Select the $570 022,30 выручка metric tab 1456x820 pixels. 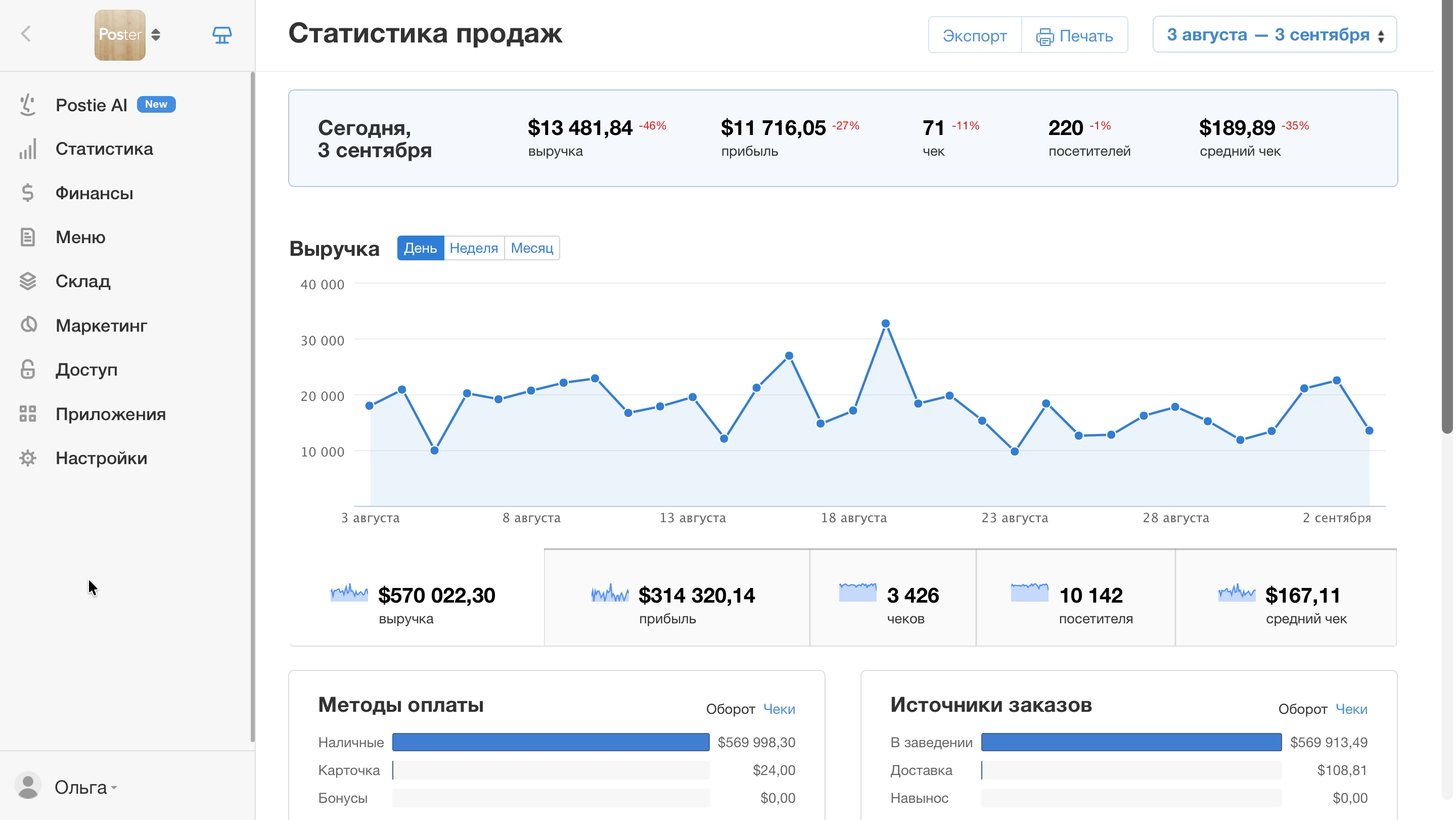click(x=417, y=598)
